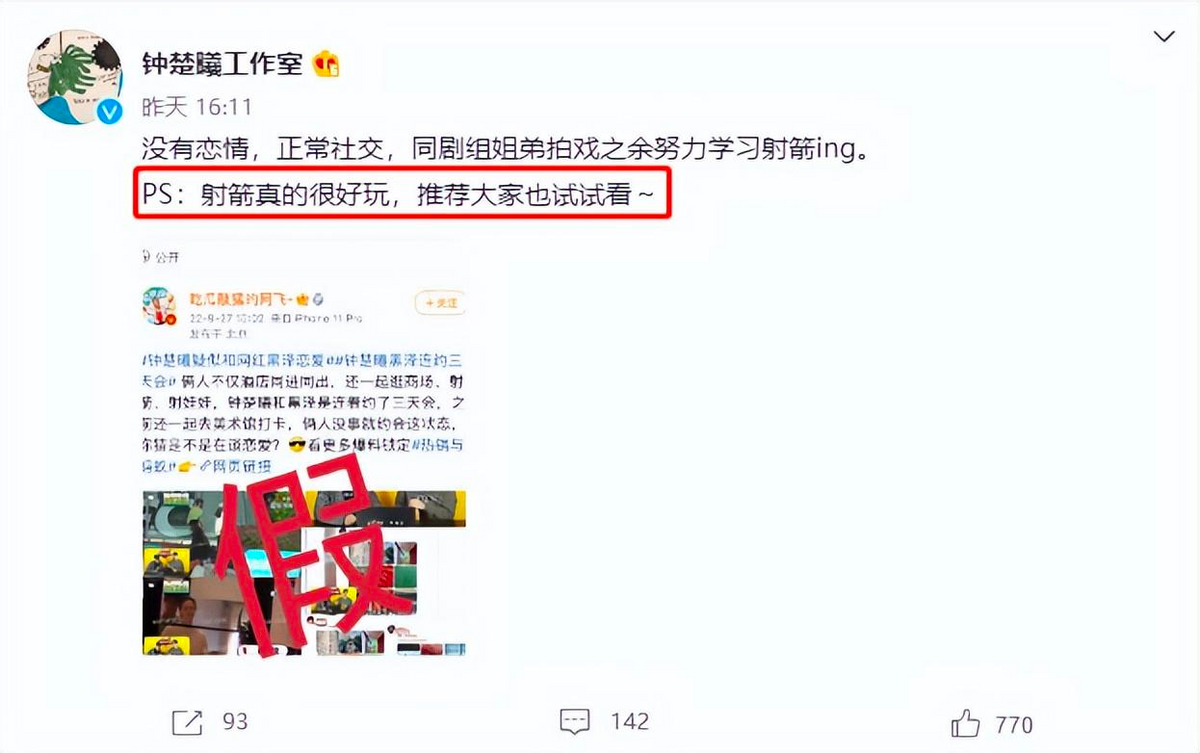Viewport: 1200px width, 753px height.
Task: Click the comment count 142
Action: point(630,721)
